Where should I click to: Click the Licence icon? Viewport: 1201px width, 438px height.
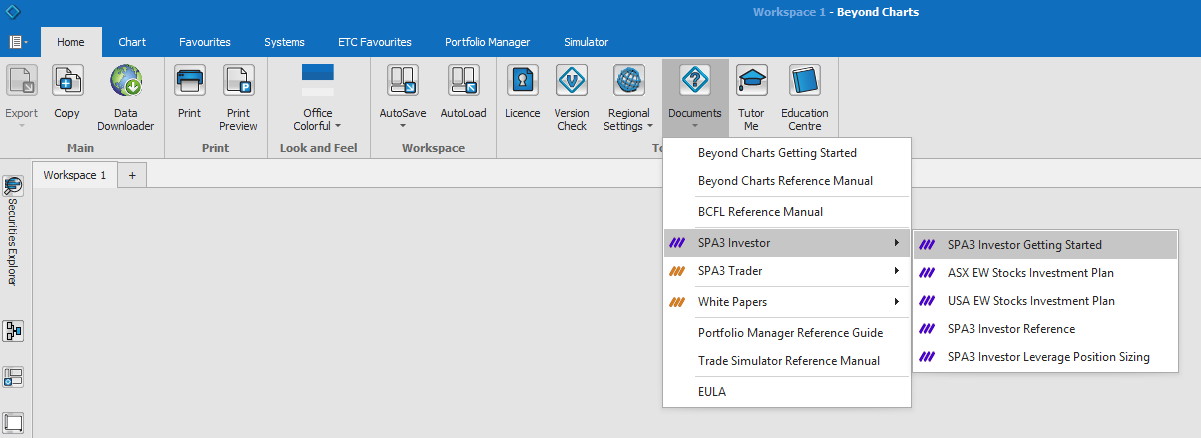pyautogui.click(x=522, y=81)
